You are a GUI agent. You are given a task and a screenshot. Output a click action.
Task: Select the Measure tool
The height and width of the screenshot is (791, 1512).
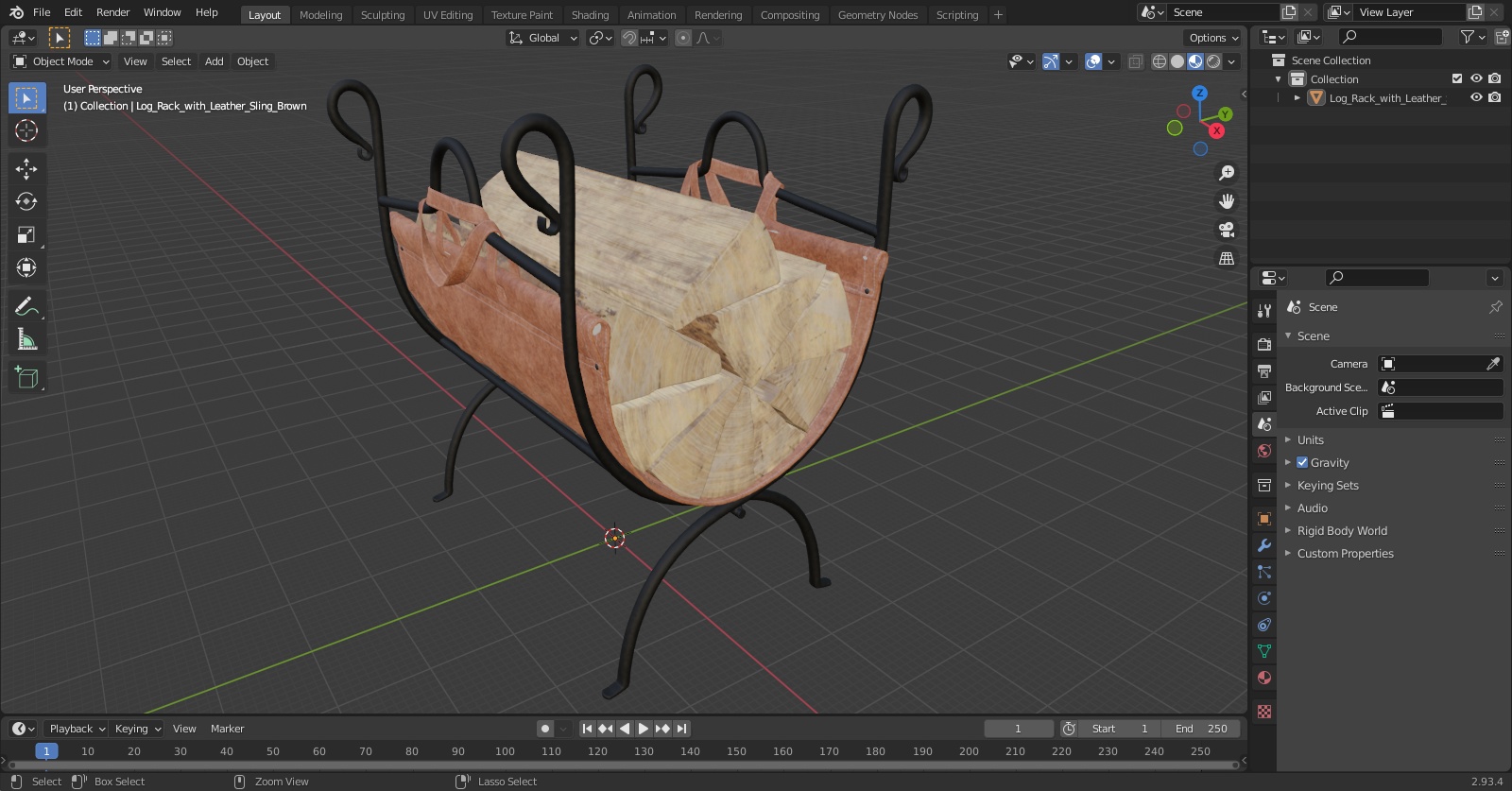tap(26, 339)
